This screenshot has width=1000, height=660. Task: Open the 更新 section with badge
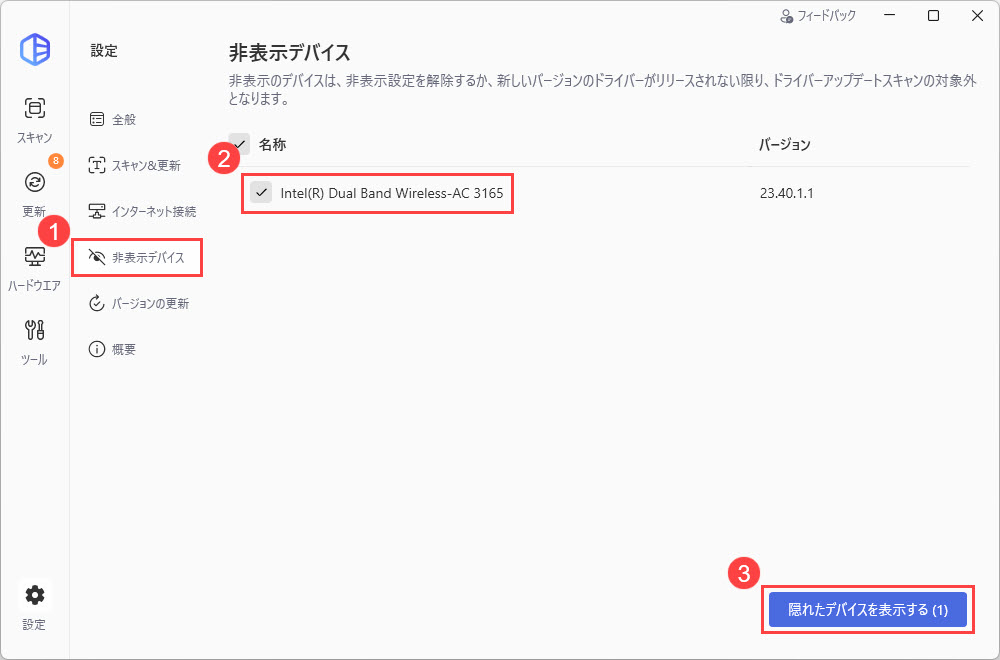pos(34,193)
